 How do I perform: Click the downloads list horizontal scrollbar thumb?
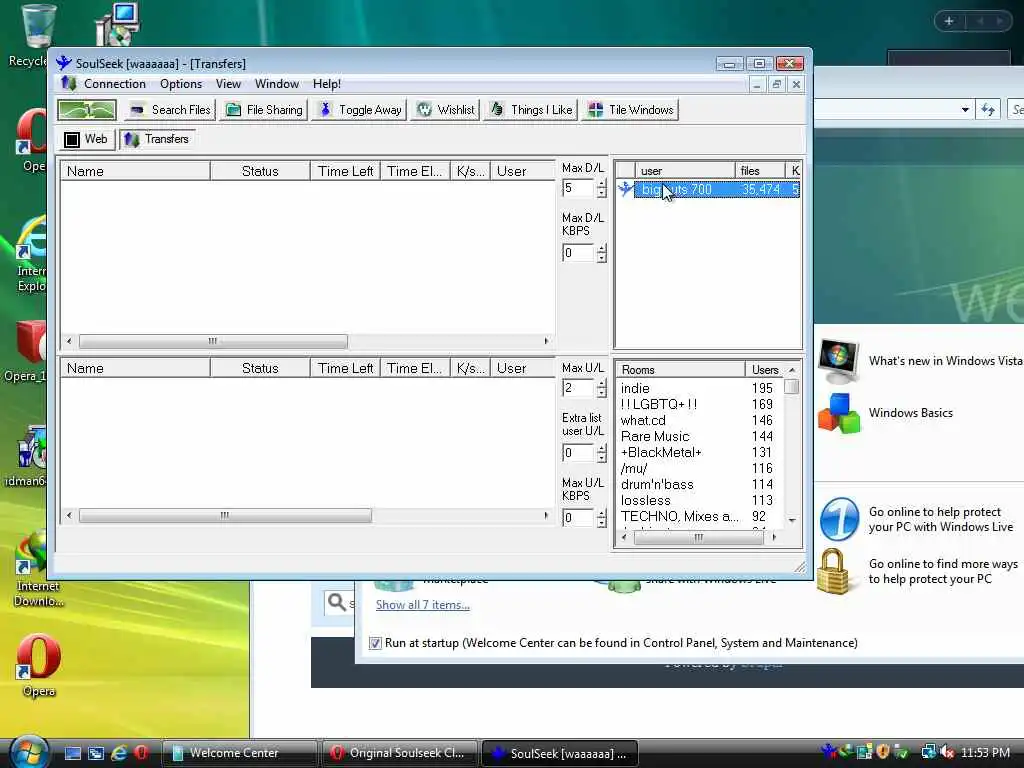click(213, 341)
